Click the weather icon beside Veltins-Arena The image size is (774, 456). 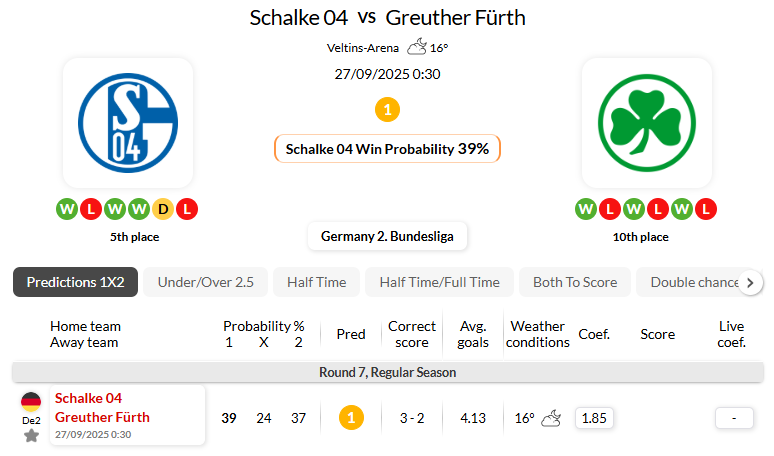(x=416, y=47)
